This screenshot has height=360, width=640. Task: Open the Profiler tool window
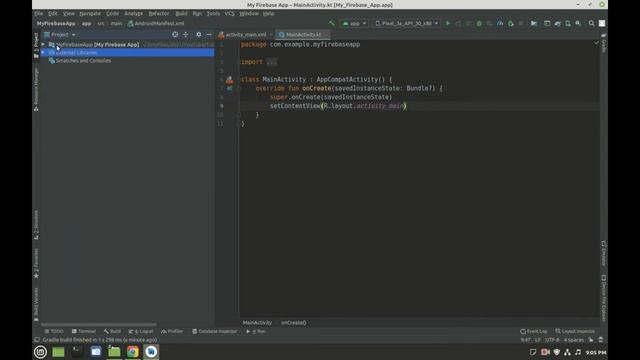[172, 331]
